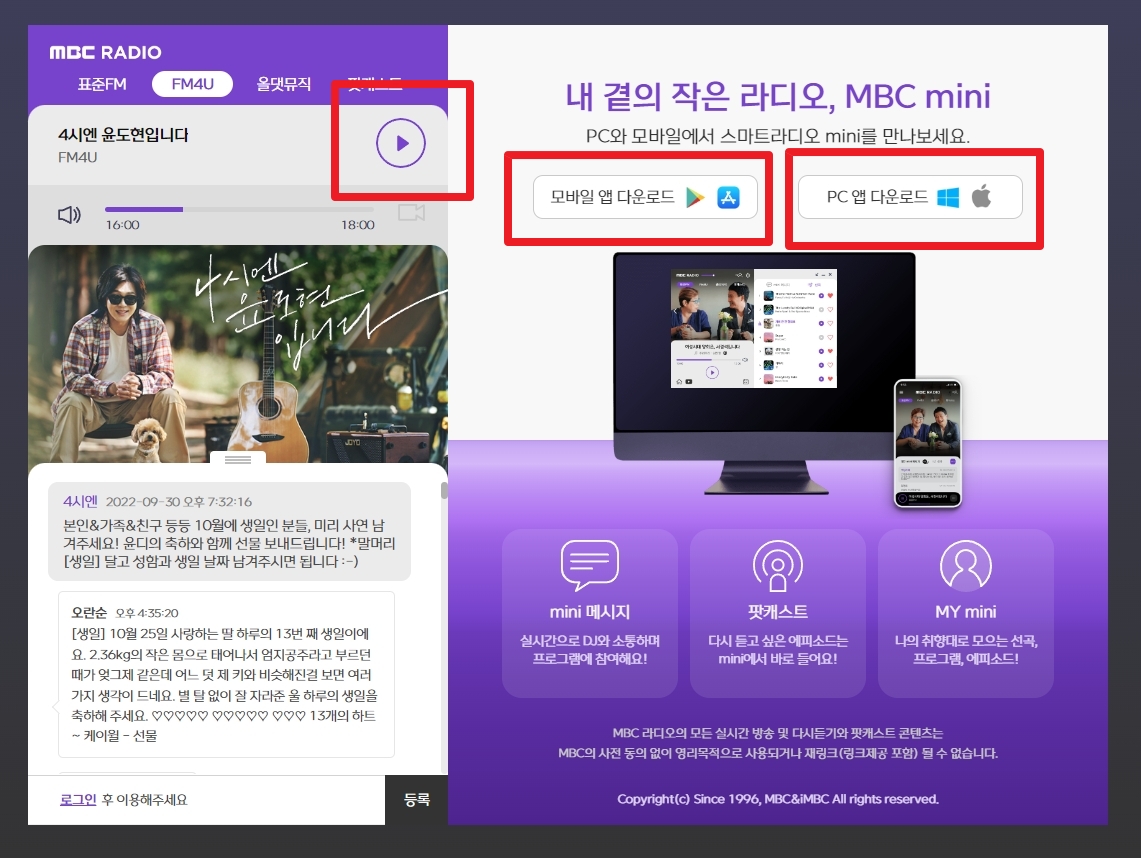Mute the radio with the speaker icon
This screenshot has width=1141, height=858.
pos(69,215)
